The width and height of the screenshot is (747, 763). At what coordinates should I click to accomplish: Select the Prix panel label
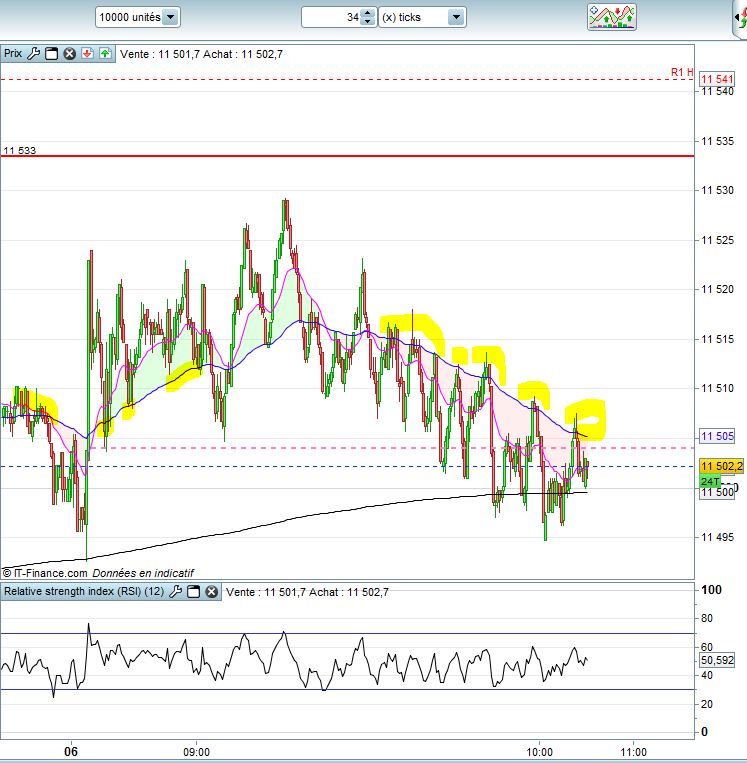tap(13, 54)
